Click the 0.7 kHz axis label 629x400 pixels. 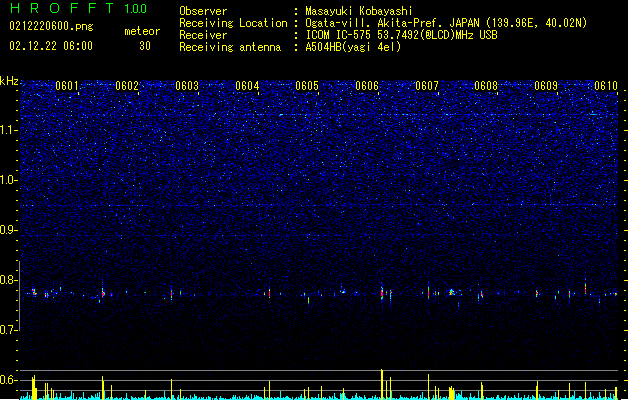click(9, 330)
